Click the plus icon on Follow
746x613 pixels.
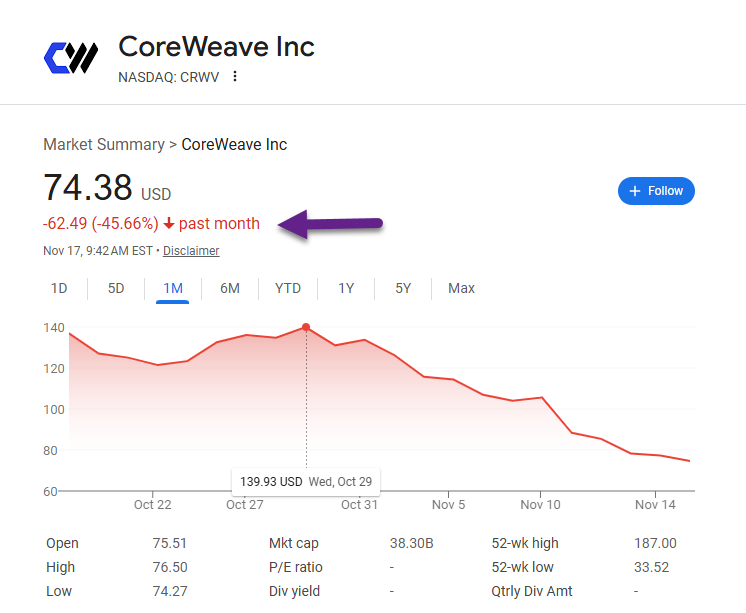click(635, 191)
